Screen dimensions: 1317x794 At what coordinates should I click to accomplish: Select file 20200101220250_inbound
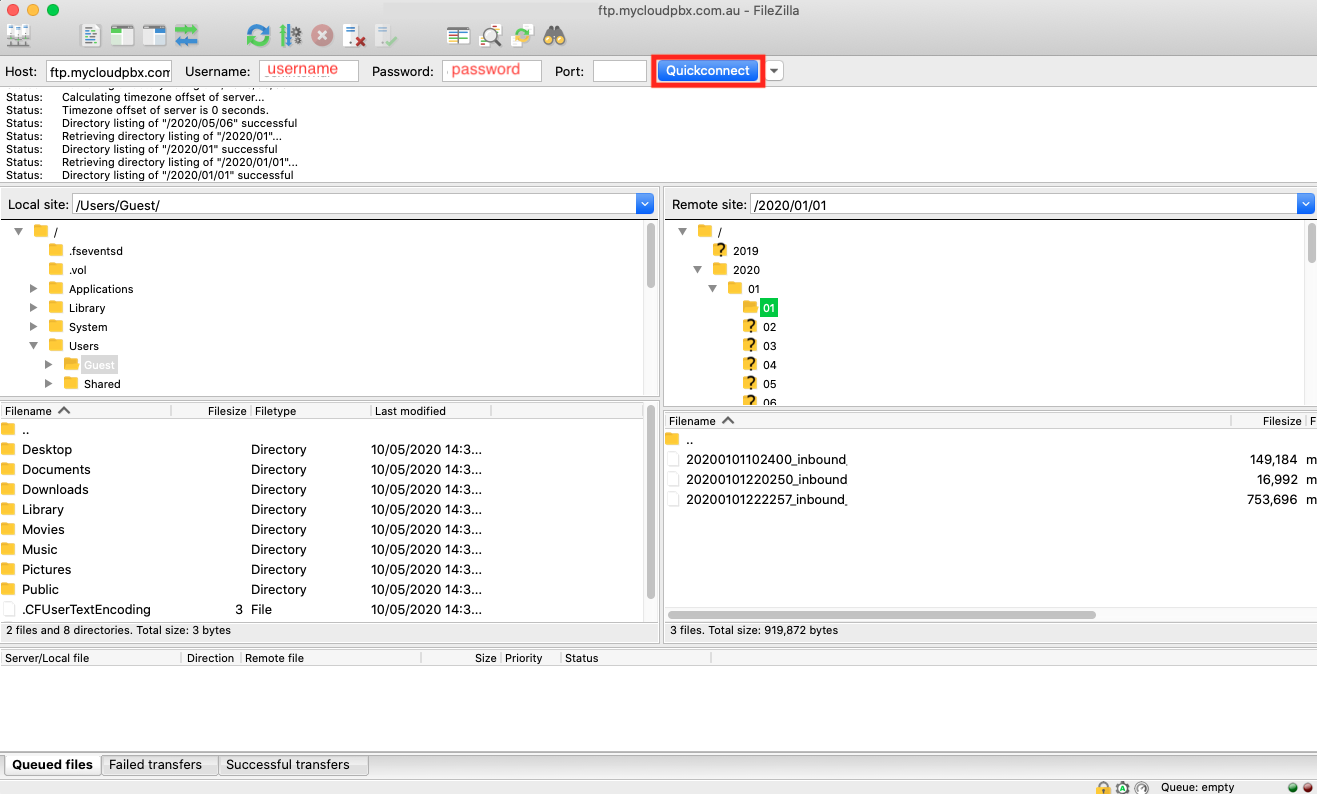(x=766, y=480)
